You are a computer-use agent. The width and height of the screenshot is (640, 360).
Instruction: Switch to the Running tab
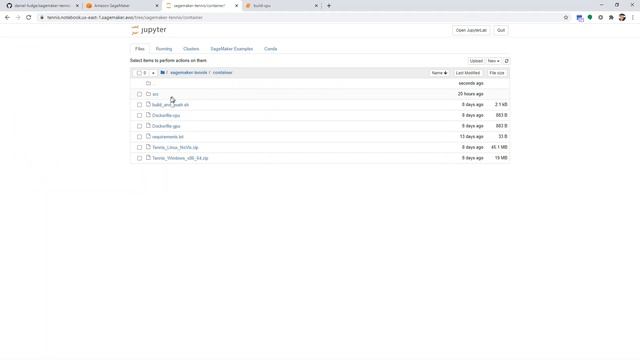pyautogui.click(x=164, y=49)
